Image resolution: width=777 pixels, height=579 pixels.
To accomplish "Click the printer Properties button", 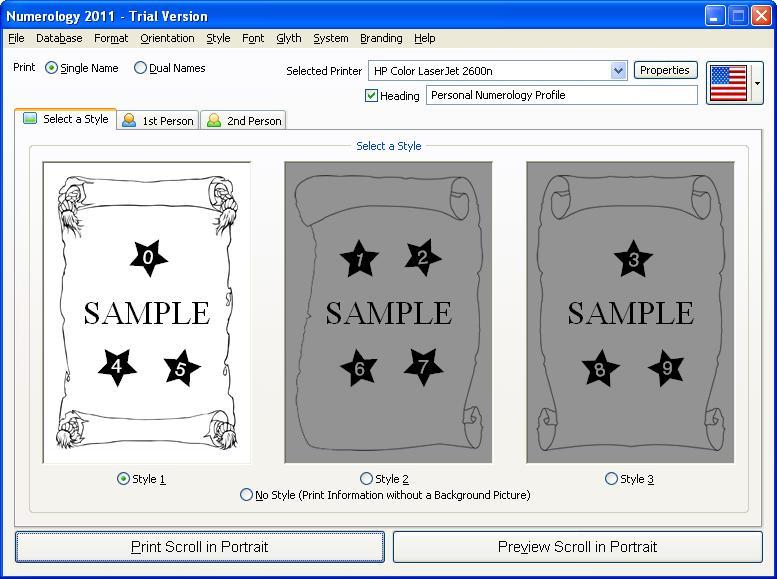I will [x=665, y=71].
